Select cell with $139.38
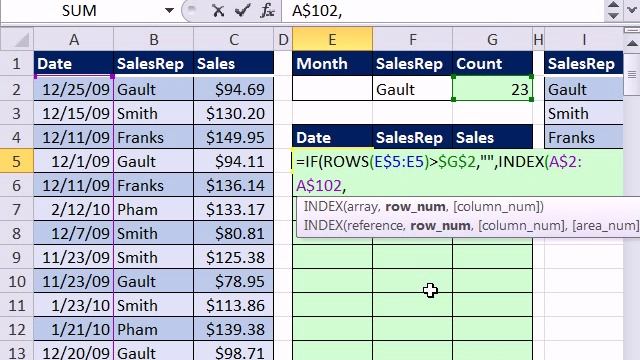 click(x=233, y=329)
